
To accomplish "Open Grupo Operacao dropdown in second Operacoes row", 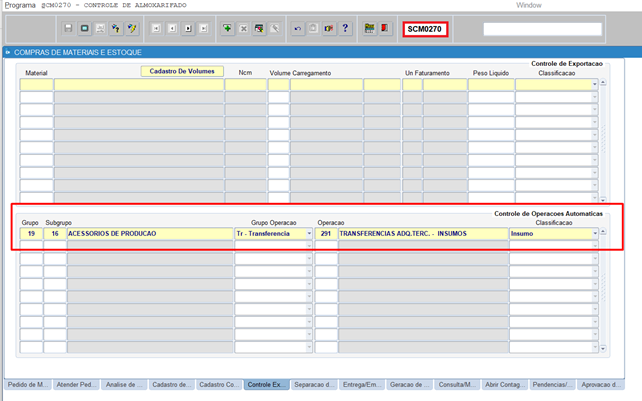I will pos(309,246).
